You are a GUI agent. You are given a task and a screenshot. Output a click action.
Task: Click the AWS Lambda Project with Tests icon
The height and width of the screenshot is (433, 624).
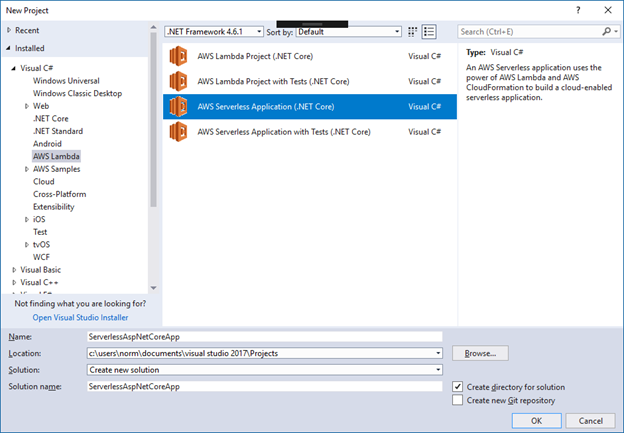(x=178, y=81)
